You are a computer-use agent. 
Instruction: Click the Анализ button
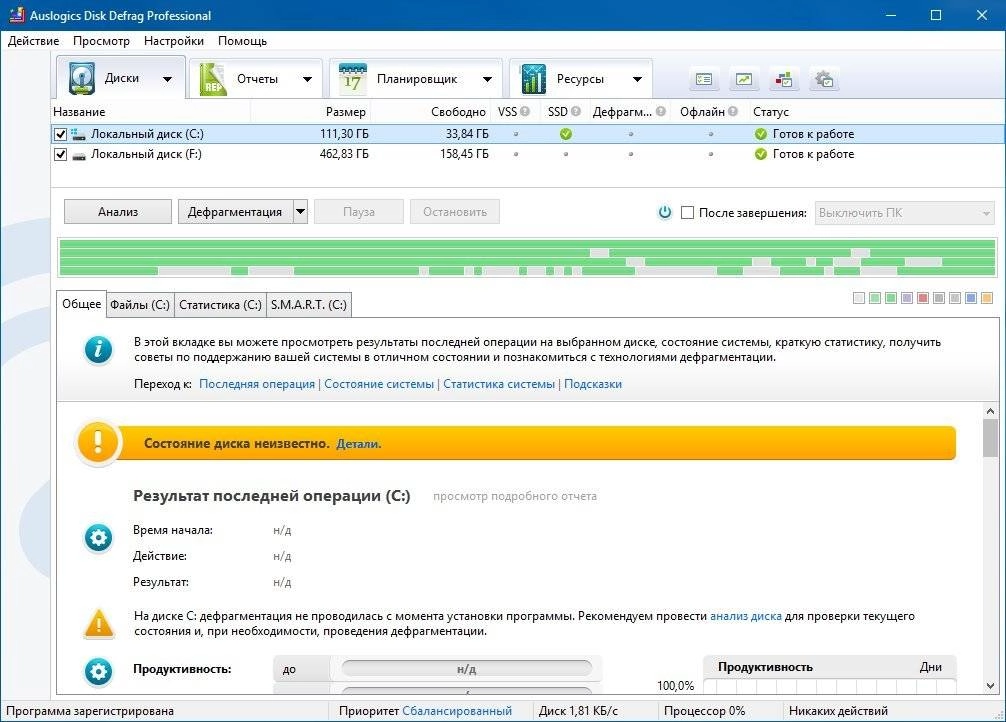[x=118, y=212]
